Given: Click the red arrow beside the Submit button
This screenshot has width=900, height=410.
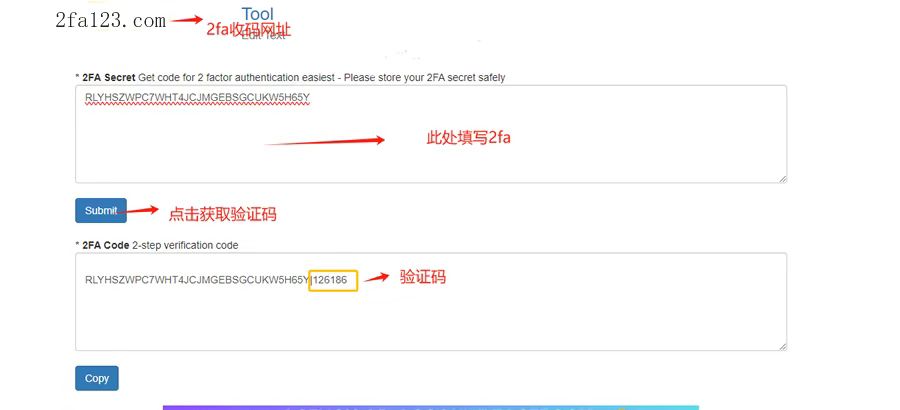Looking at the screenshot, I should point(138,210).
